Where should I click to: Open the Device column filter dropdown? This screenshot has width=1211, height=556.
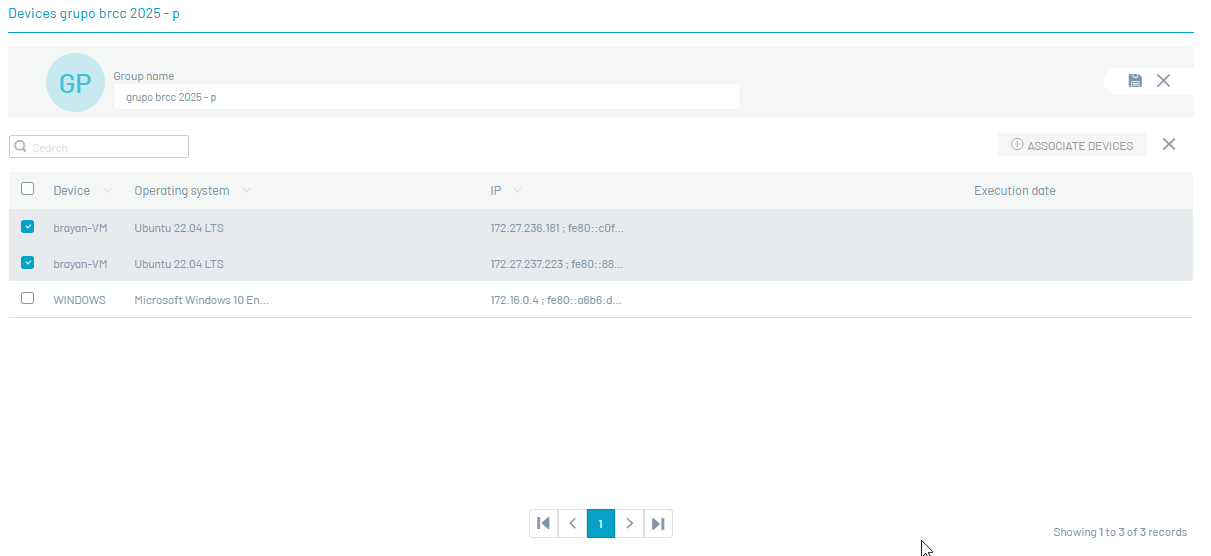coord(107,191)
